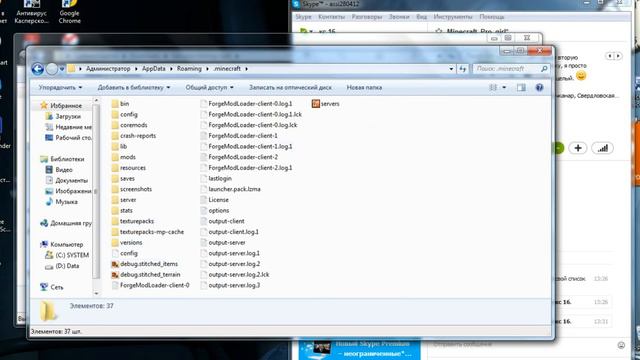The width and height of the screenshot is (640, 360).
Task: Select the coremods folder icon
Action: [x=115, y=125]
